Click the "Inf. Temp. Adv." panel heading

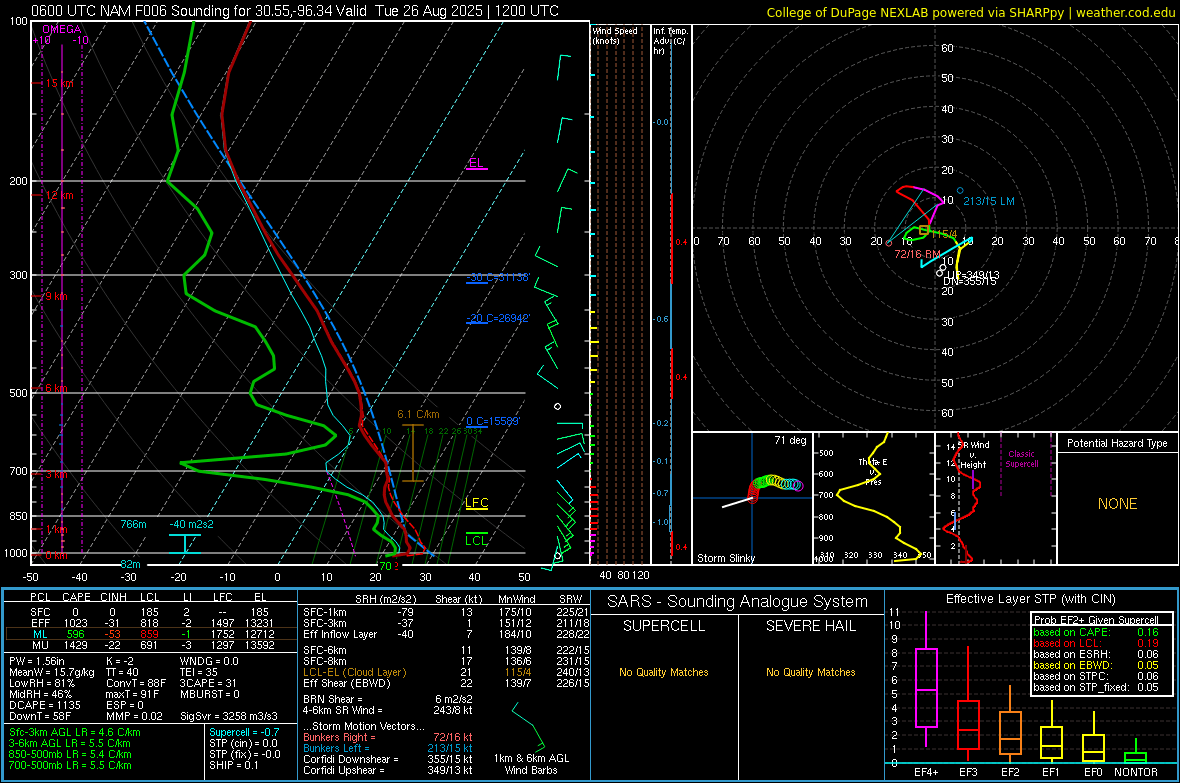[670, 41]
